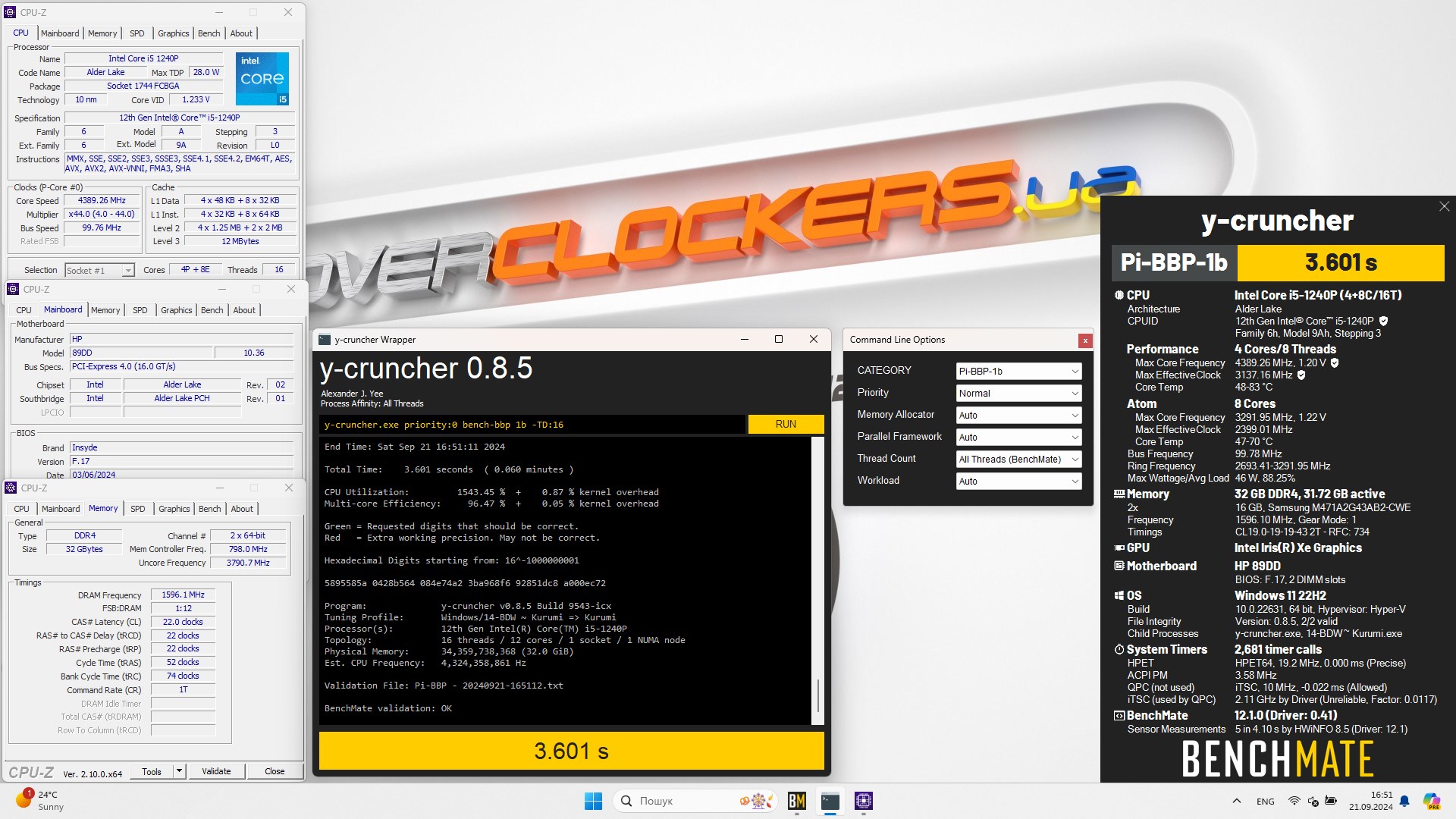Click the RUN button in y-cruncher Wrapper

pos(786,424)
